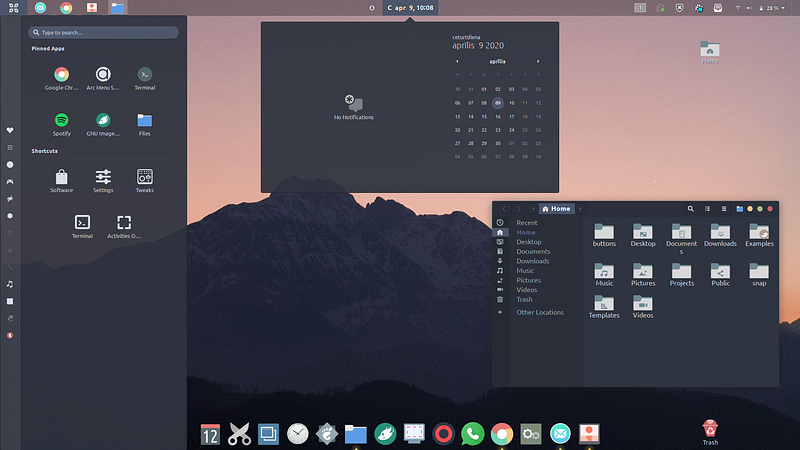This screenshot has height=450, width=800.
Task: Open the file manager hamburger menu
Action: [x=723, y=209]
